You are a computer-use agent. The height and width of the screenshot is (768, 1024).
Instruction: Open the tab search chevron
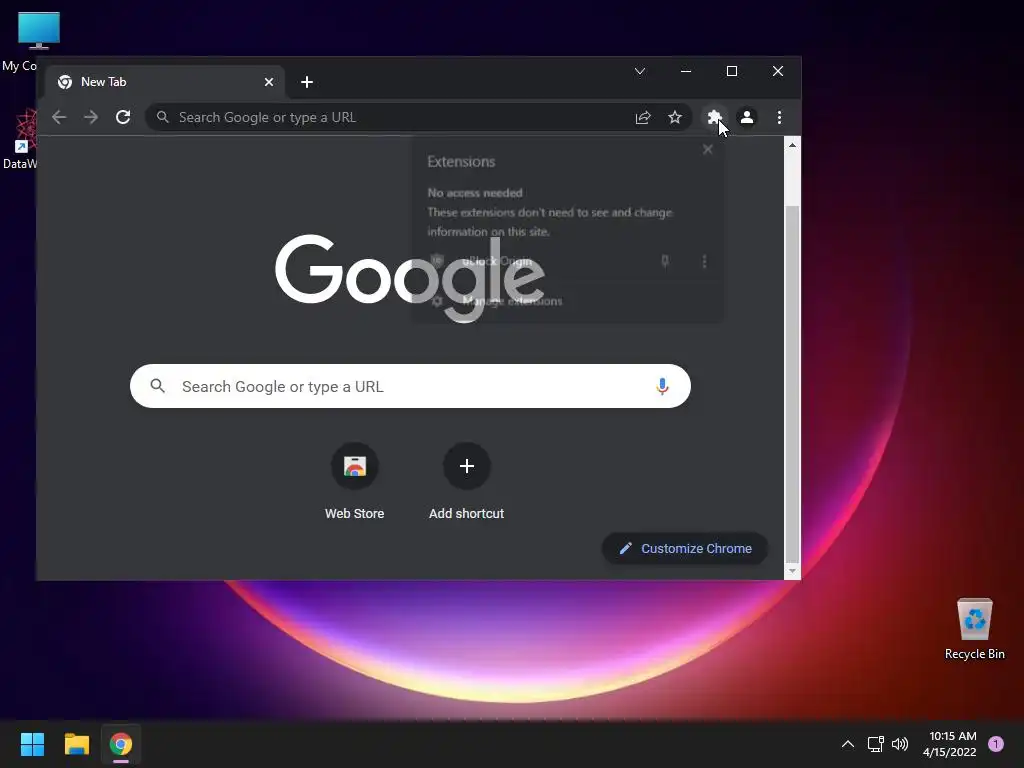pyautogui.click(x=640, y=71)
